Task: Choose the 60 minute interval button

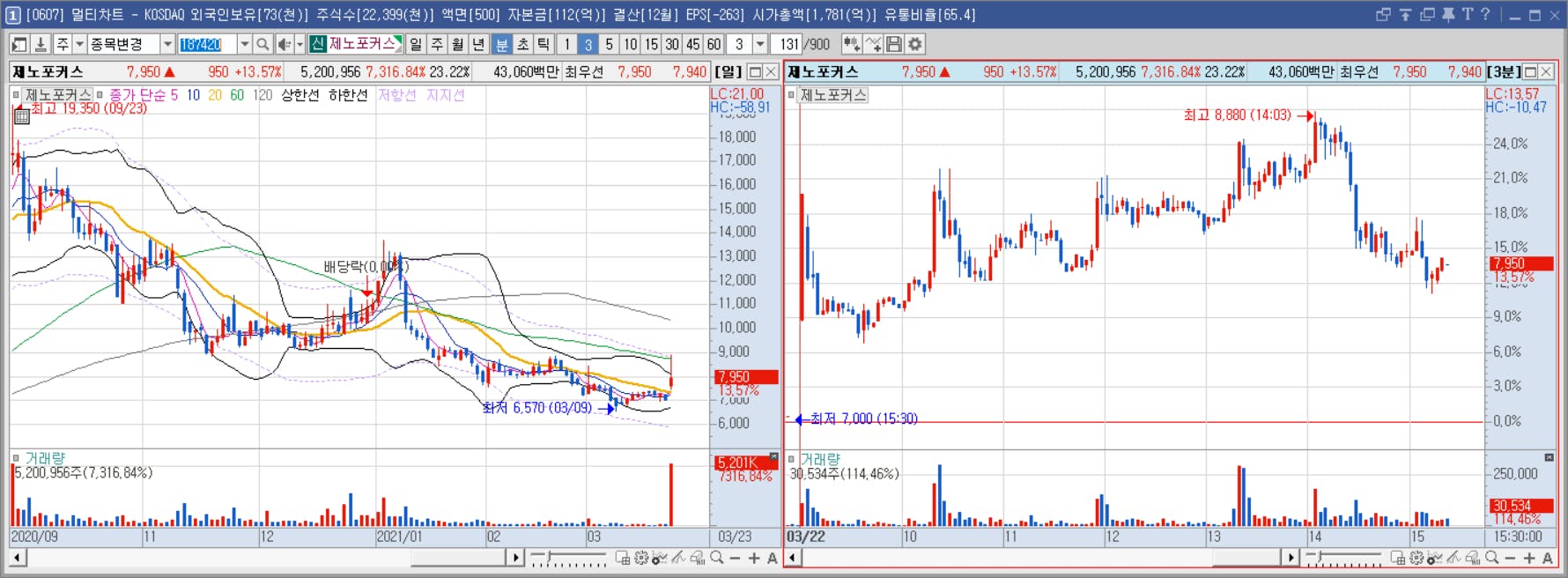Action: click(x=714, y=44)
